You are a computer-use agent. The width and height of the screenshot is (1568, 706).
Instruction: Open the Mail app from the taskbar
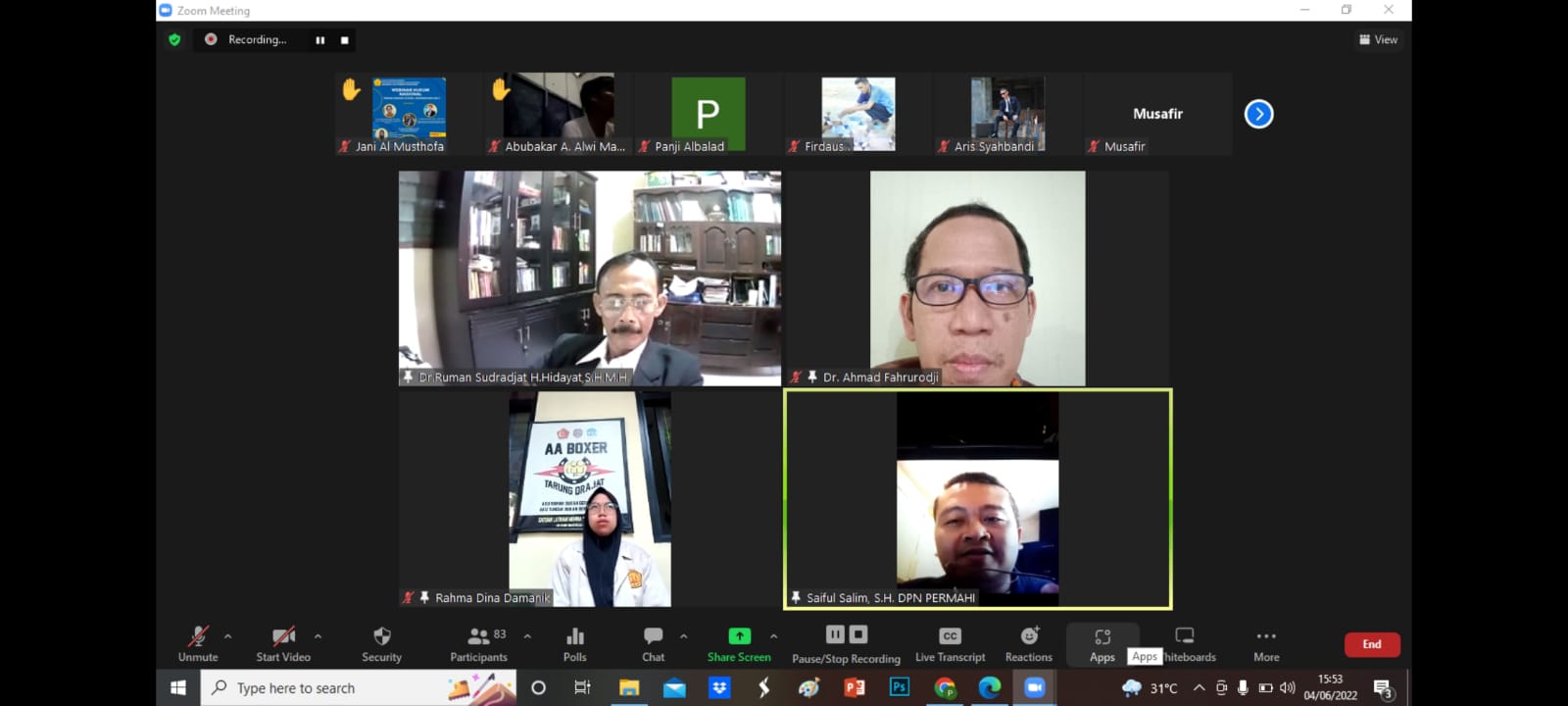point(674,688)
